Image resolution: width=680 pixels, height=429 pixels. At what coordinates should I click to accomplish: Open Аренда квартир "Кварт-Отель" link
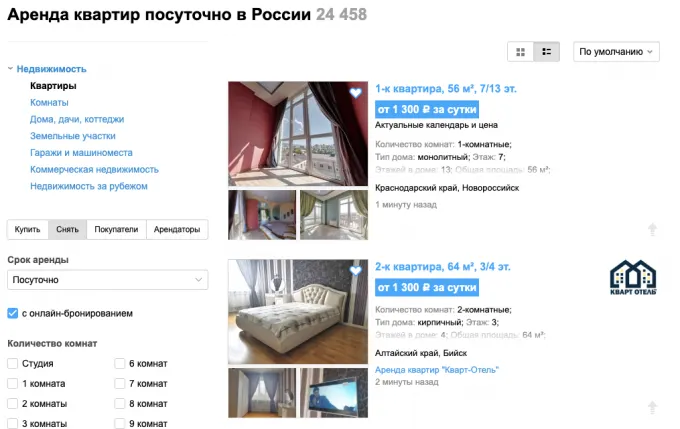pyautogui.click(x=437, y=370)
